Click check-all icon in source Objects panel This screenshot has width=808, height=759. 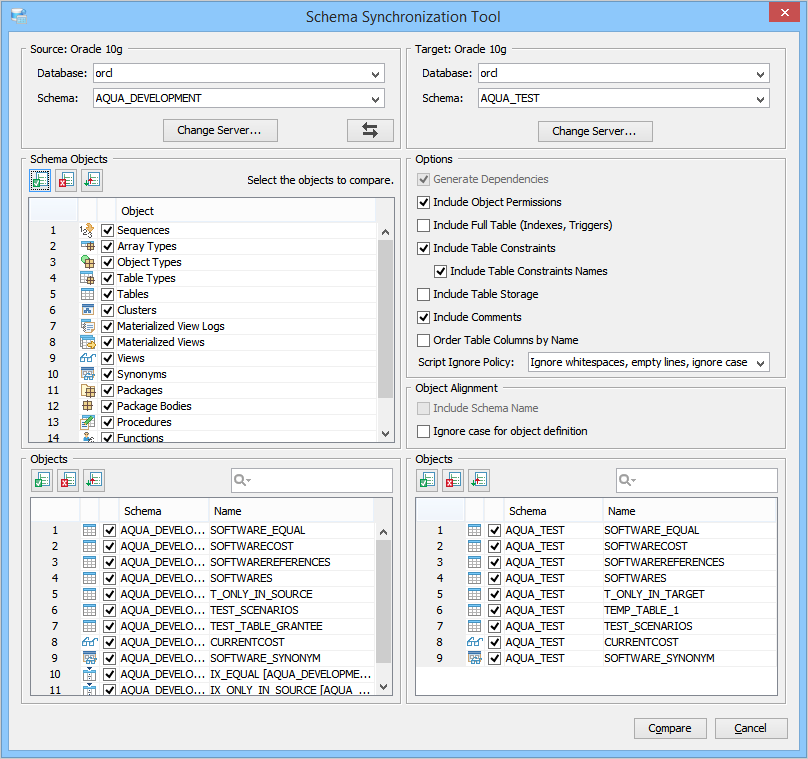pos(42,481)
